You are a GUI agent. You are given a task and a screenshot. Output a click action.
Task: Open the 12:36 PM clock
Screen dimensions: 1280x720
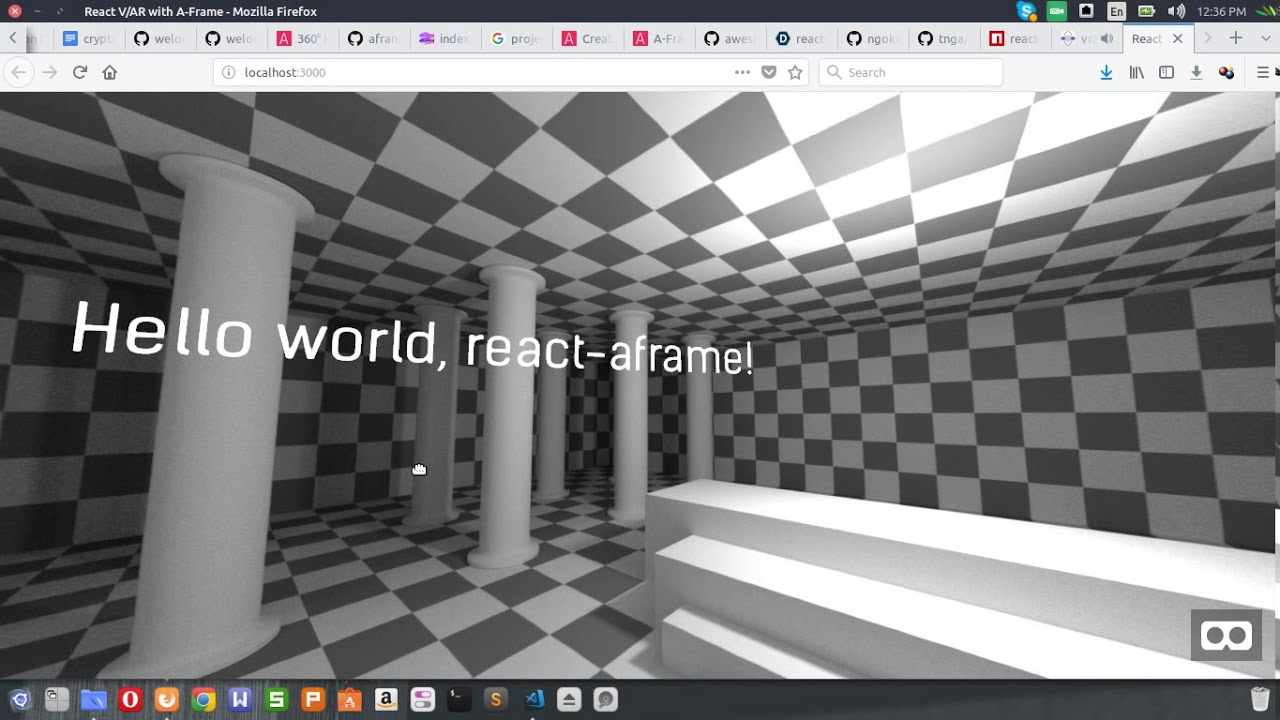[1221, 11]
